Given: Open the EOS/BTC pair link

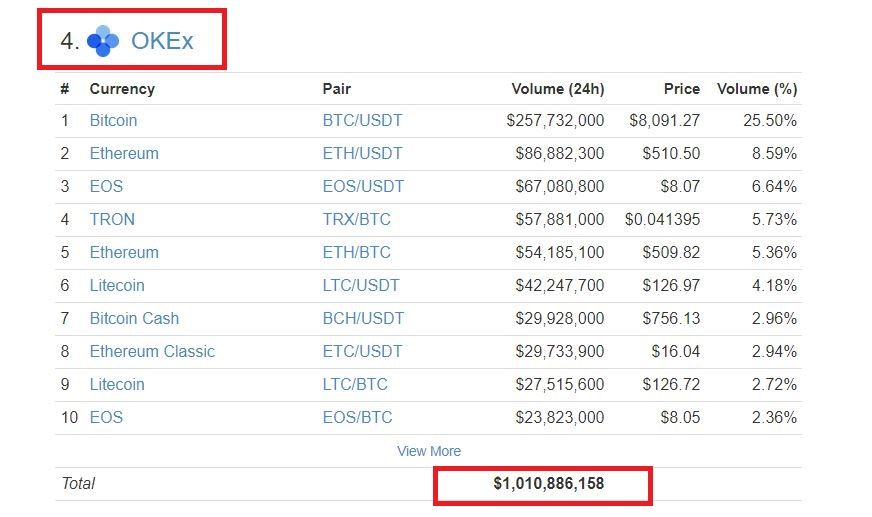Looking at the screenshot, I should [357, 417].
